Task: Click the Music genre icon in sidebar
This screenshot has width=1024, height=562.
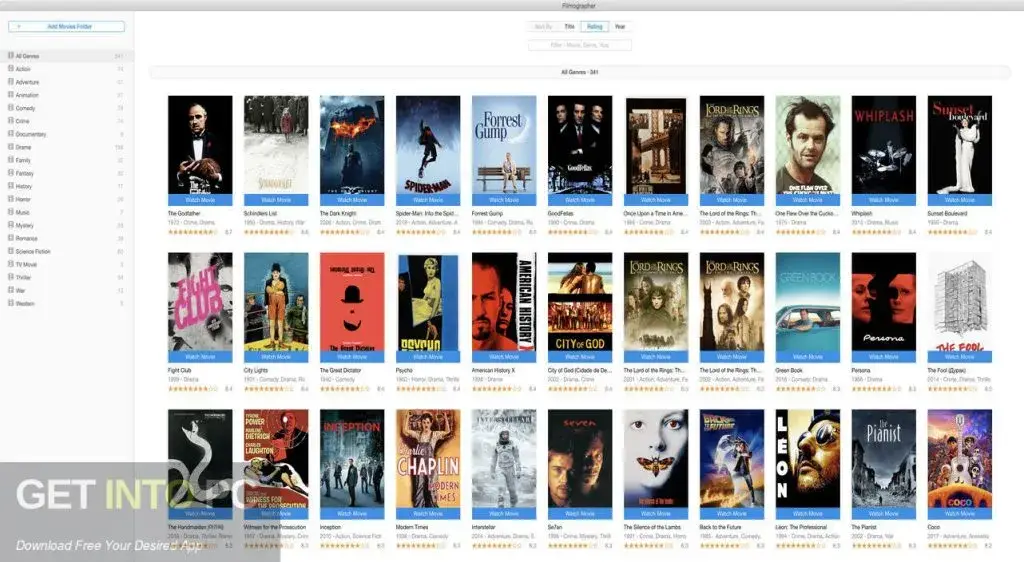Action: [10, 212]
